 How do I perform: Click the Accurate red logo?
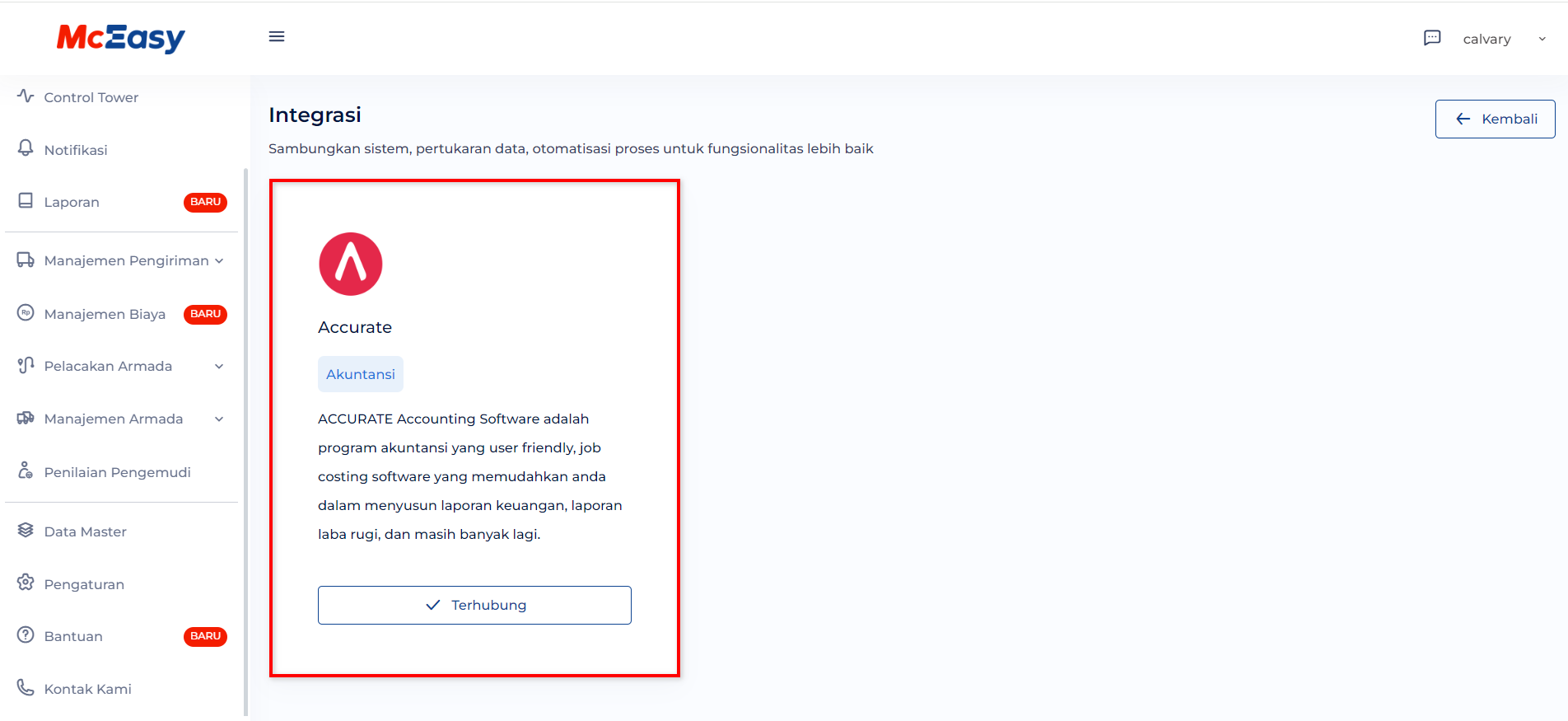point(351,264)
